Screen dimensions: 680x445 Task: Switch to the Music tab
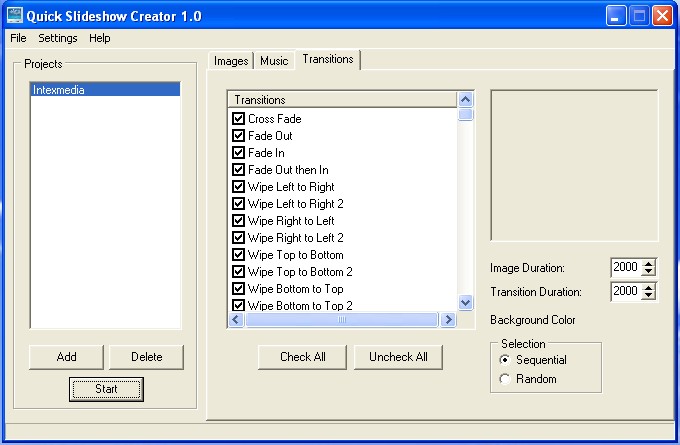point(274,61)
